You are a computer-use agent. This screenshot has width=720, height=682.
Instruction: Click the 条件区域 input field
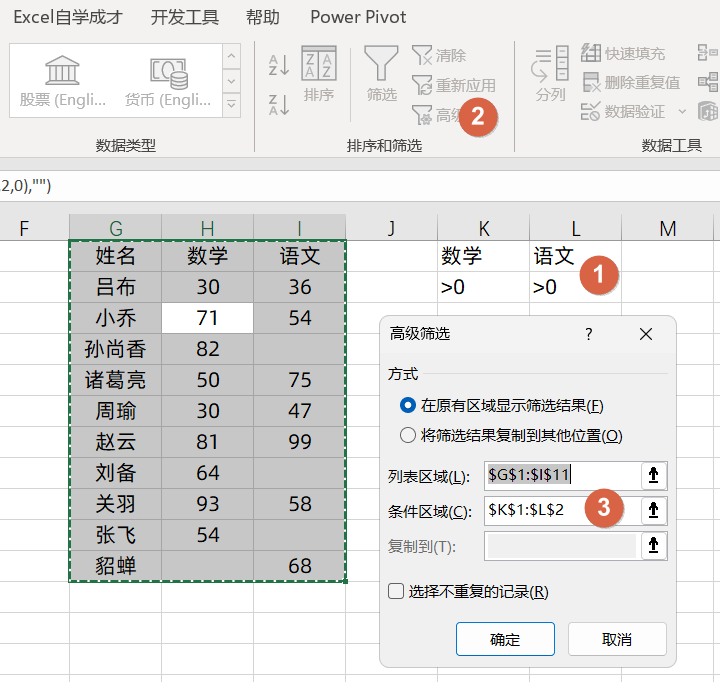562,510
